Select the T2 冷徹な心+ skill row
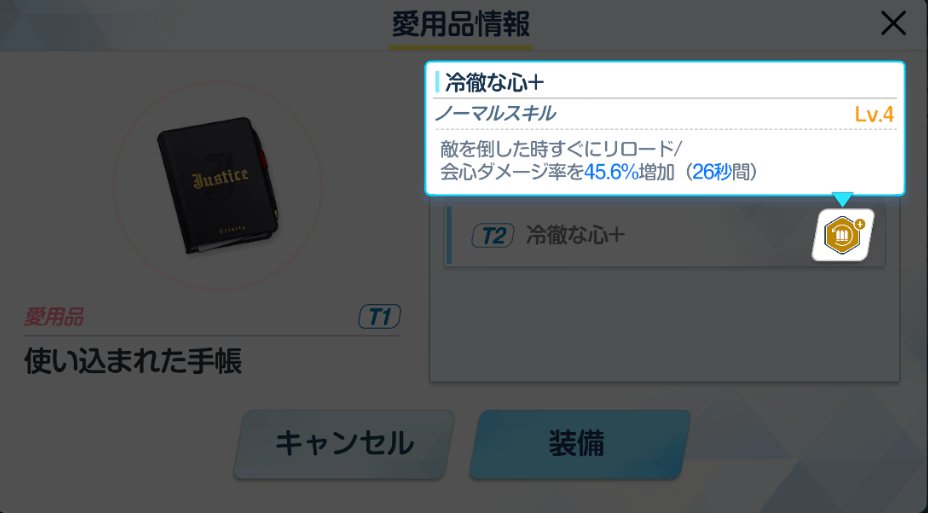928x513 pixels. [x=665, y=235]
